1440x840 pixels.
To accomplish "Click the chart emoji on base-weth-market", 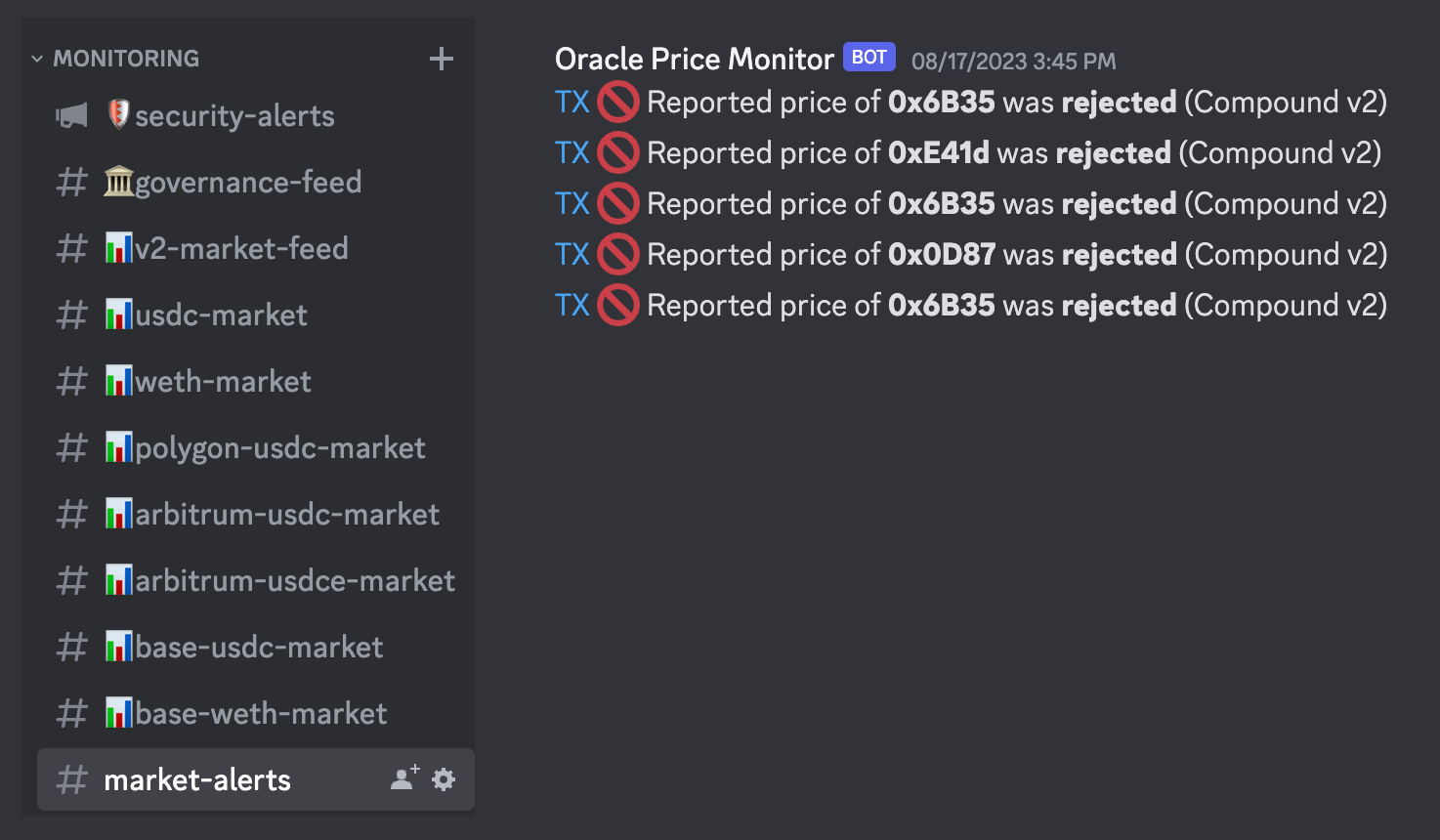I will [117, 712].
